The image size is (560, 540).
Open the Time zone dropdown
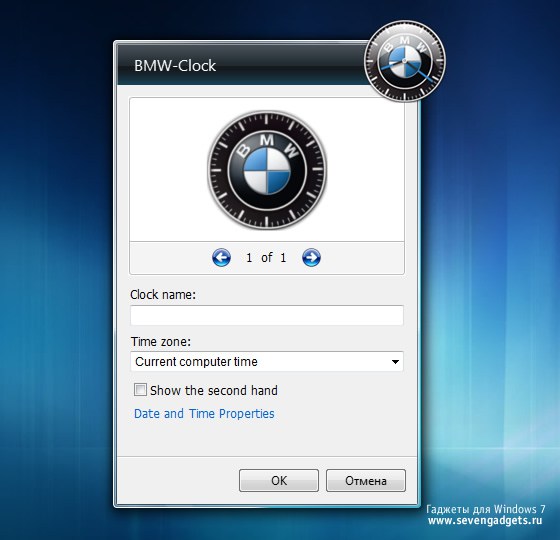[267, 361]
